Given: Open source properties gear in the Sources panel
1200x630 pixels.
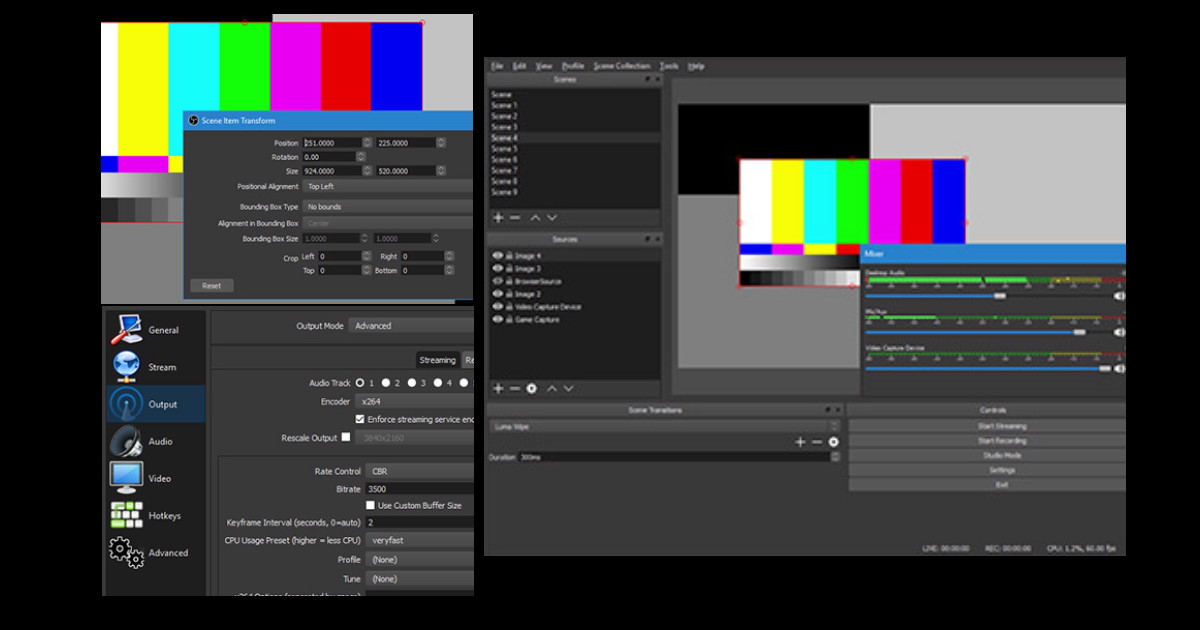Looking at the screenshot, I should coord(532,388).
